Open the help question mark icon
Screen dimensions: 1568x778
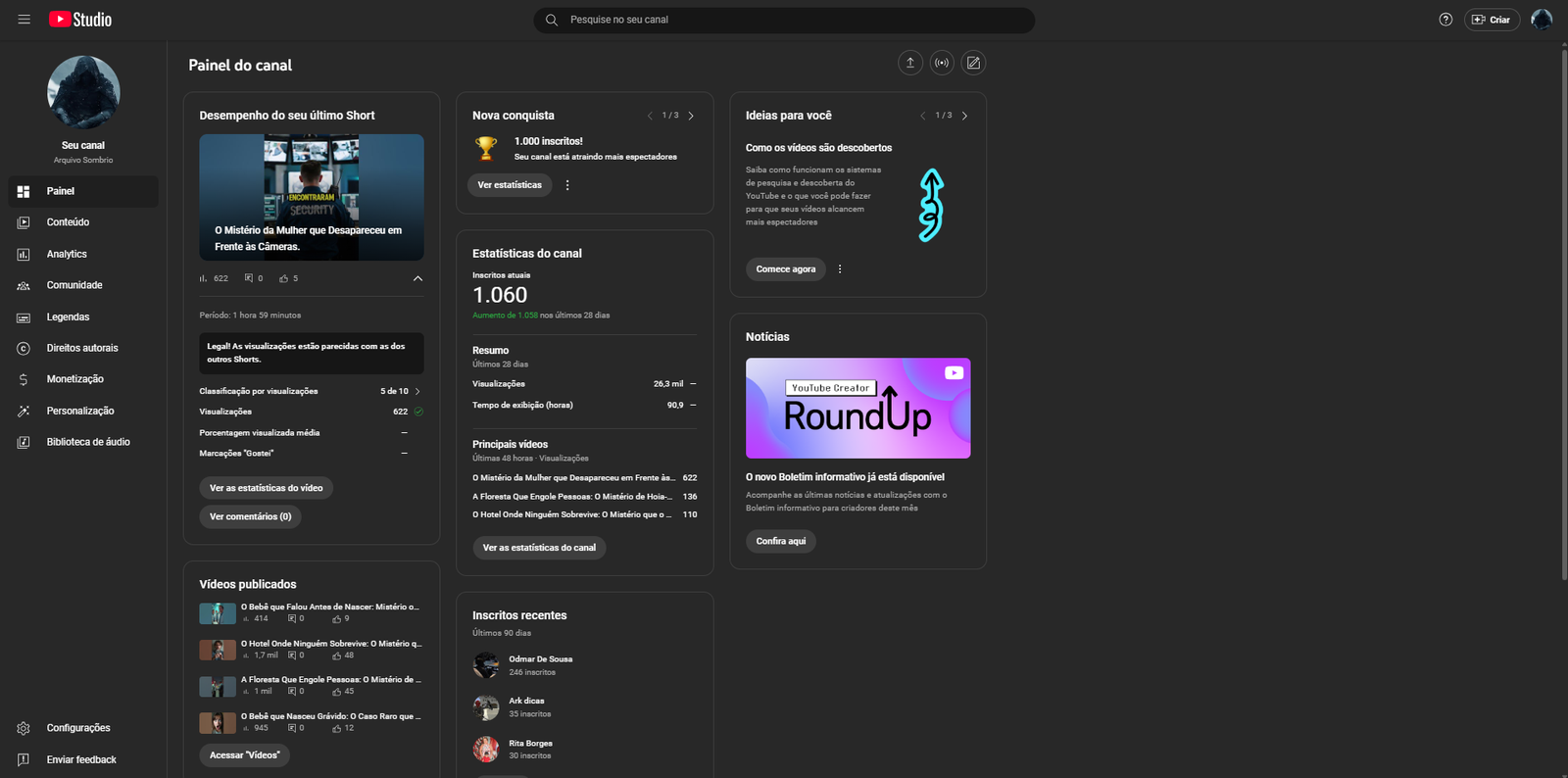coord(1445,20)
